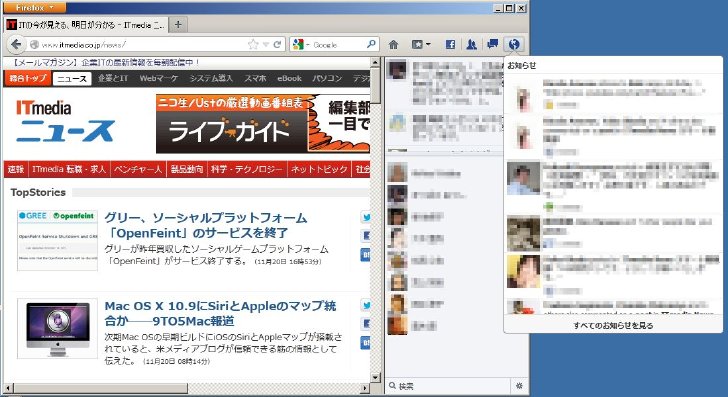The image size is (728, 397).
Task: Open the システム導入 navigation item
Action: [x=211, y=78]
